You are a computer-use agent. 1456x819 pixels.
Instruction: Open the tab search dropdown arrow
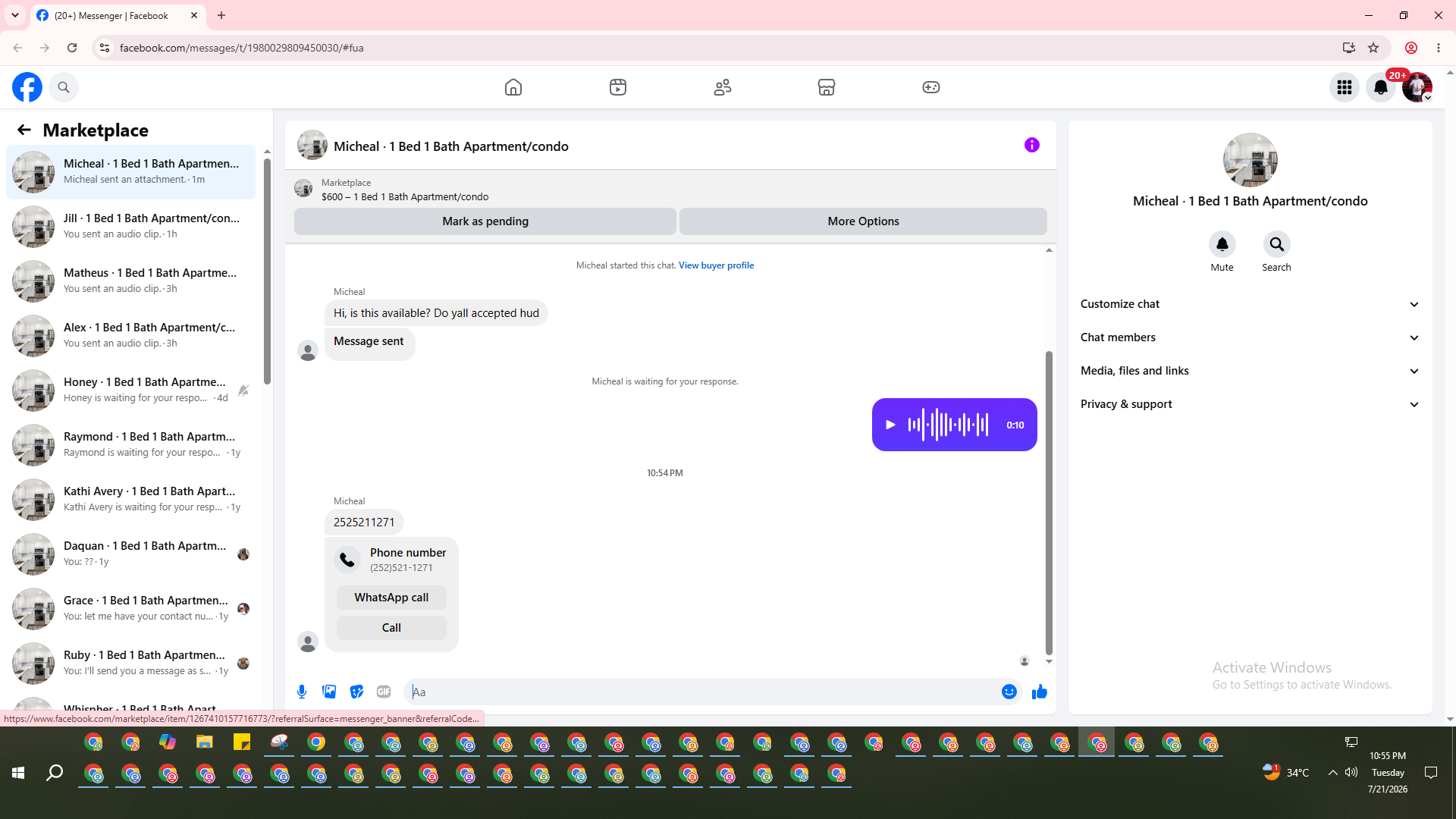click(15, 15)
